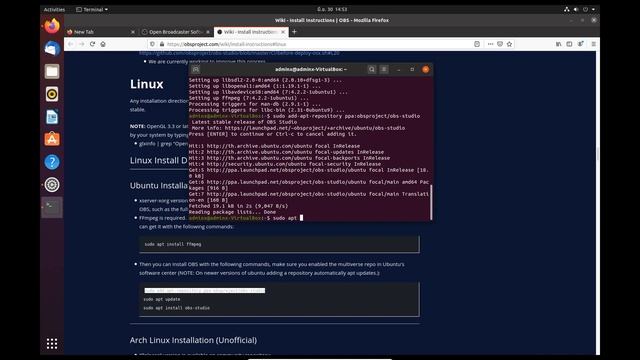Select the Terminal icon in the dock

pyautogui.click(x=52, y=207)
